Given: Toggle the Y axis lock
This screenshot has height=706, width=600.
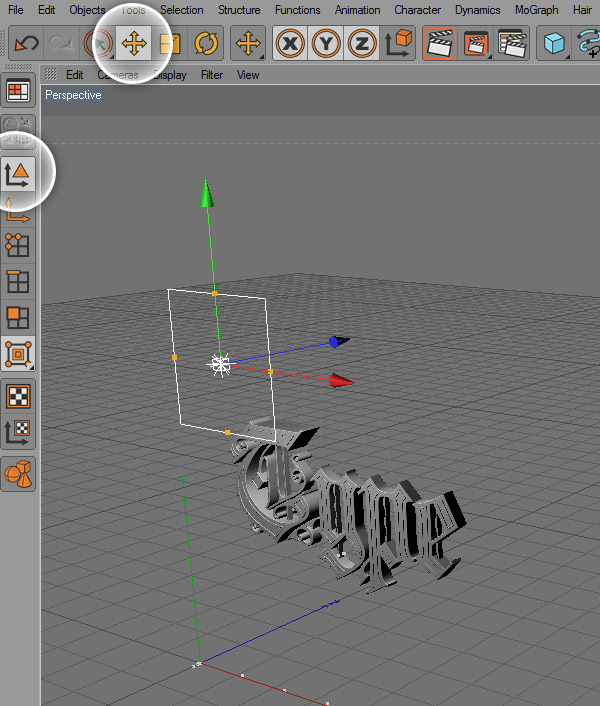Looking at the screenshot, I should 326,43.
